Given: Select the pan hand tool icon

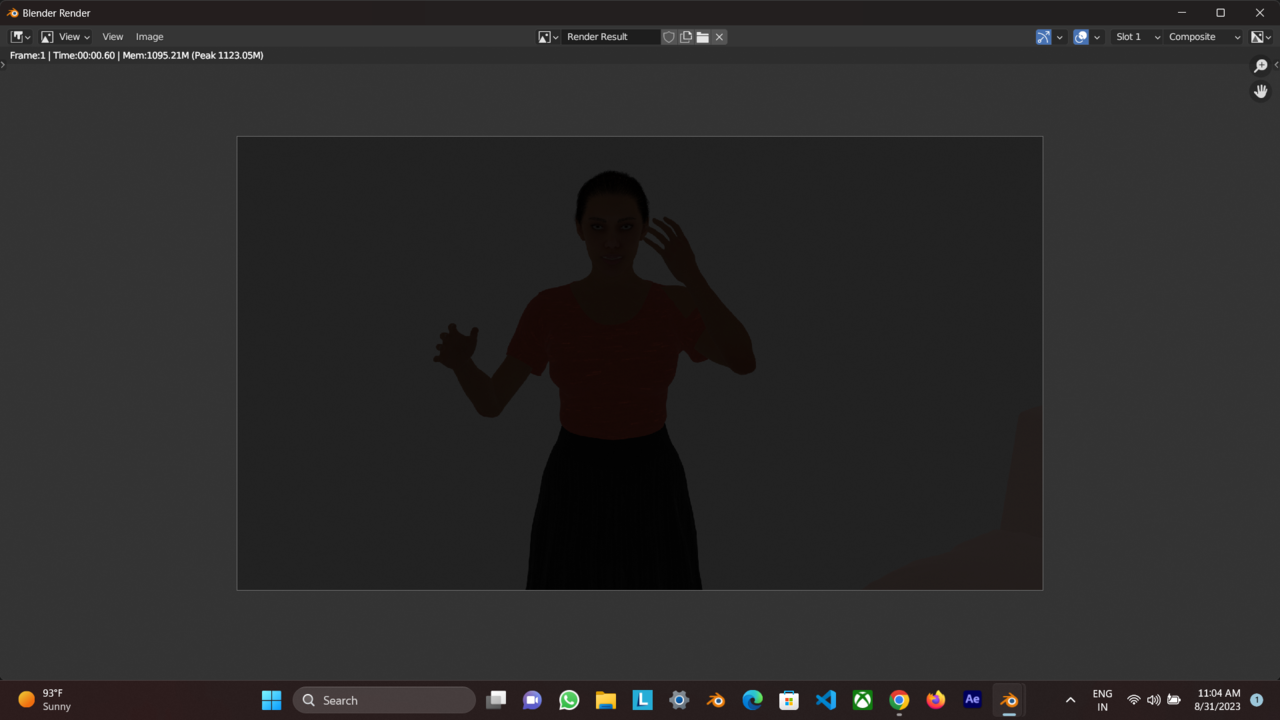Looking at the screenshot, I should [1260, 91].
